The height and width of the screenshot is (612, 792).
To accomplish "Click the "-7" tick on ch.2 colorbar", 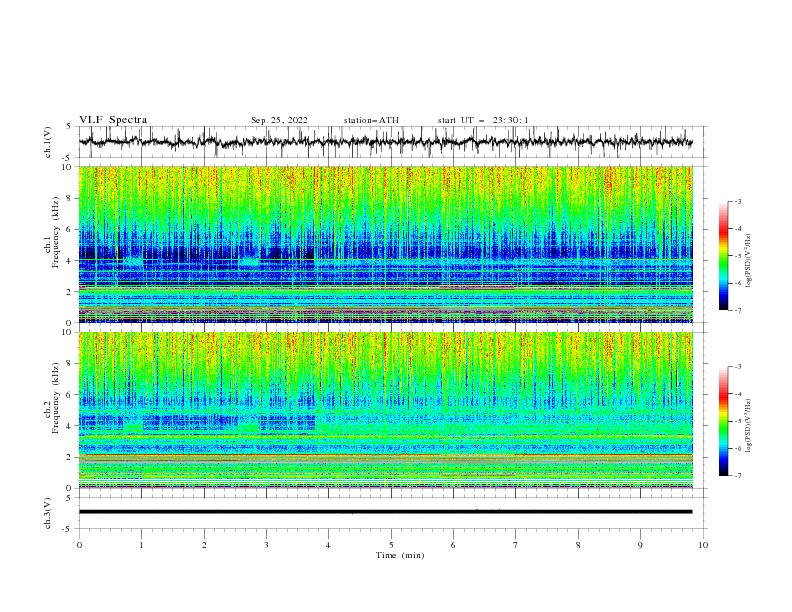I will point(738,476).
